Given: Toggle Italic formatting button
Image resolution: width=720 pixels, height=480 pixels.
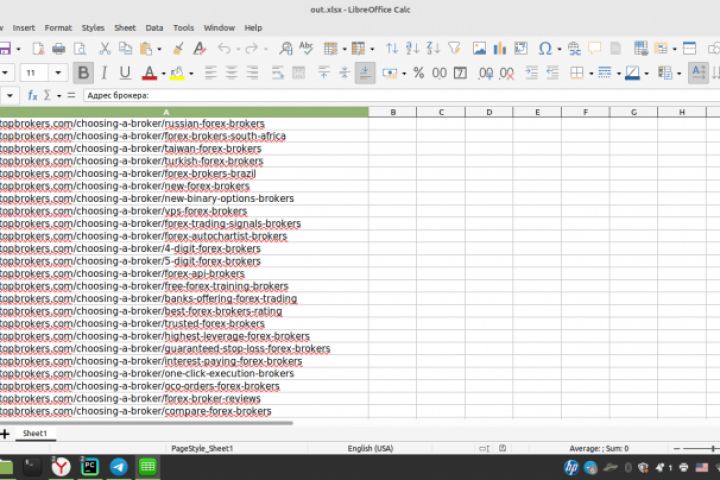Looking at the screenshot, I should click(104, 73).
